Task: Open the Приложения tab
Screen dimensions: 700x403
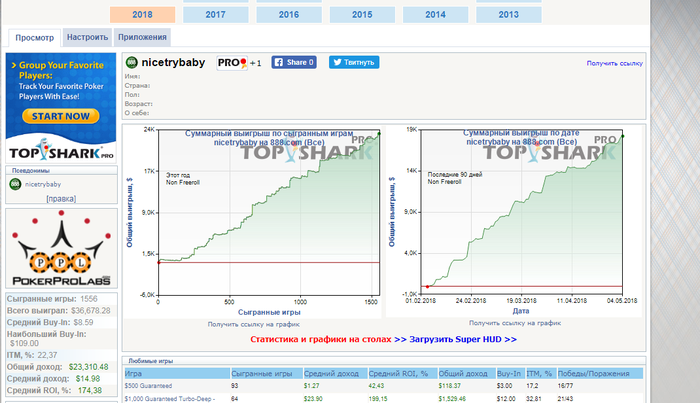Action: pyautogui.click(x=142, y=37)
